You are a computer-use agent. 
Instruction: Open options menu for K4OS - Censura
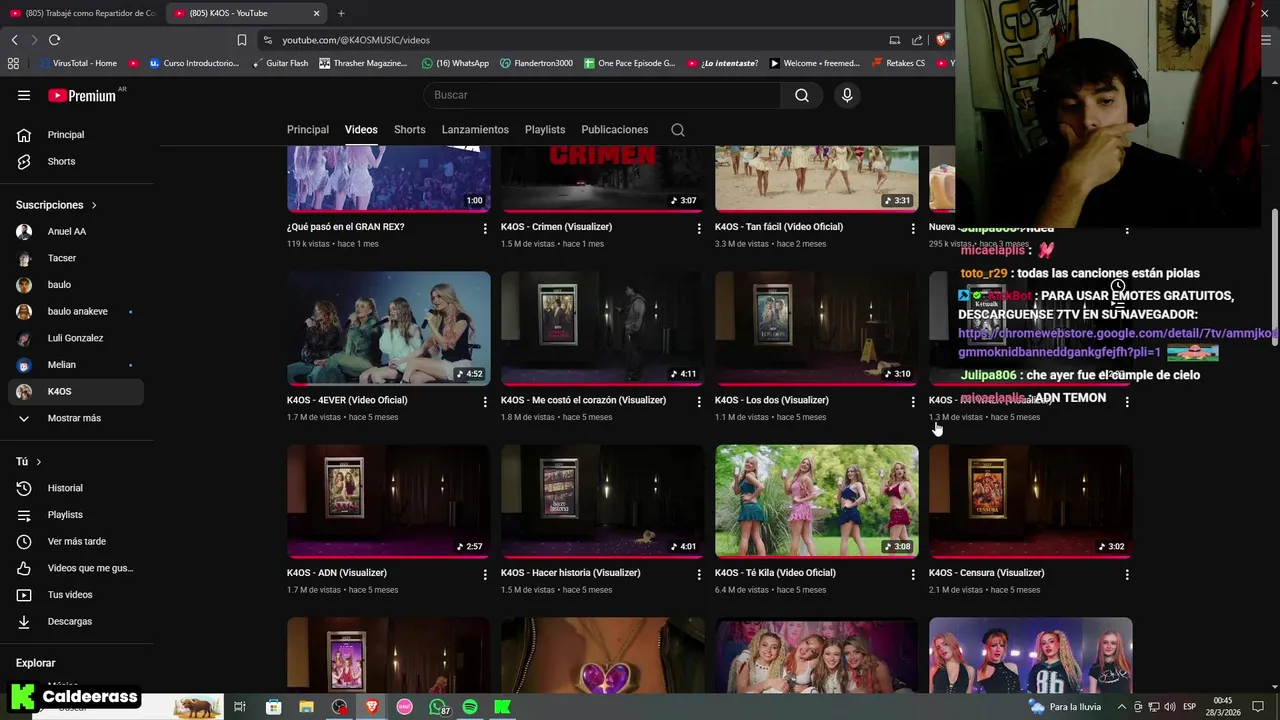1127,575
